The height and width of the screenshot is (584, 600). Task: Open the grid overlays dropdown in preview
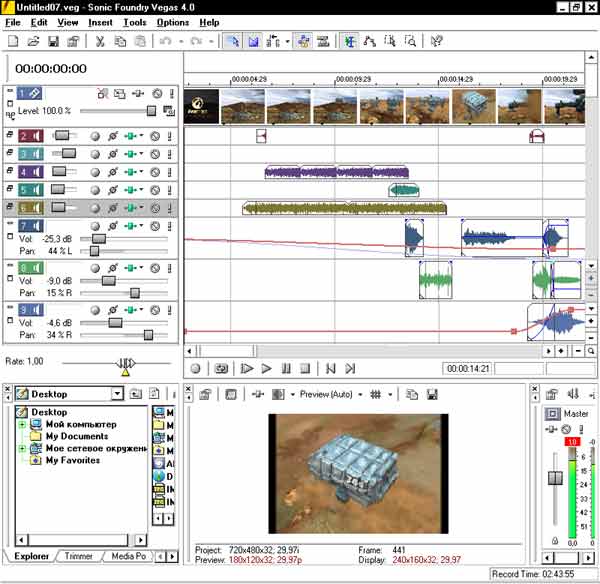[x=390, y=395]
